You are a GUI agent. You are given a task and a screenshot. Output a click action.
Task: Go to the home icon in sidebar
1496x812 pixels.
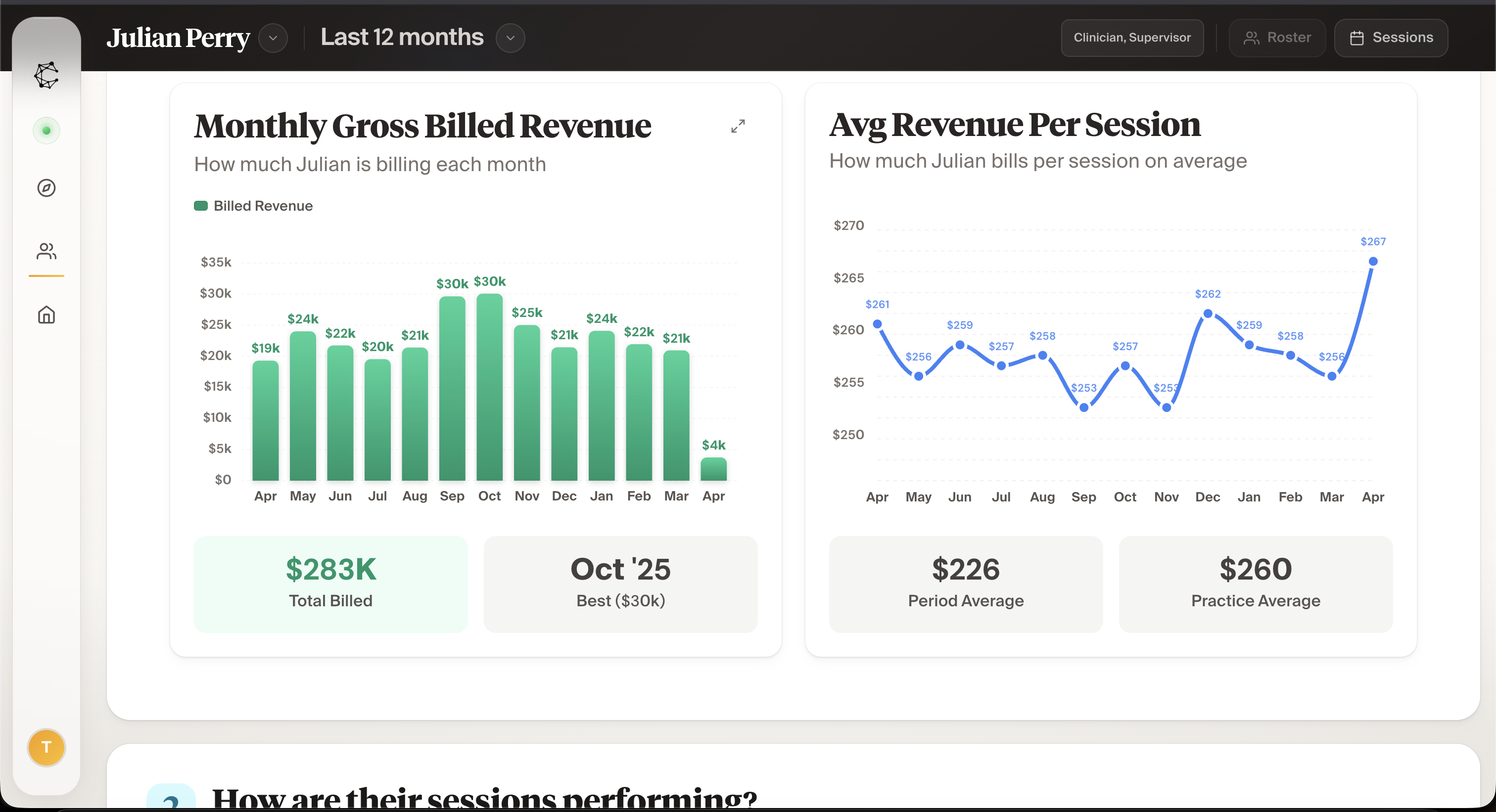tap(47, 315)
